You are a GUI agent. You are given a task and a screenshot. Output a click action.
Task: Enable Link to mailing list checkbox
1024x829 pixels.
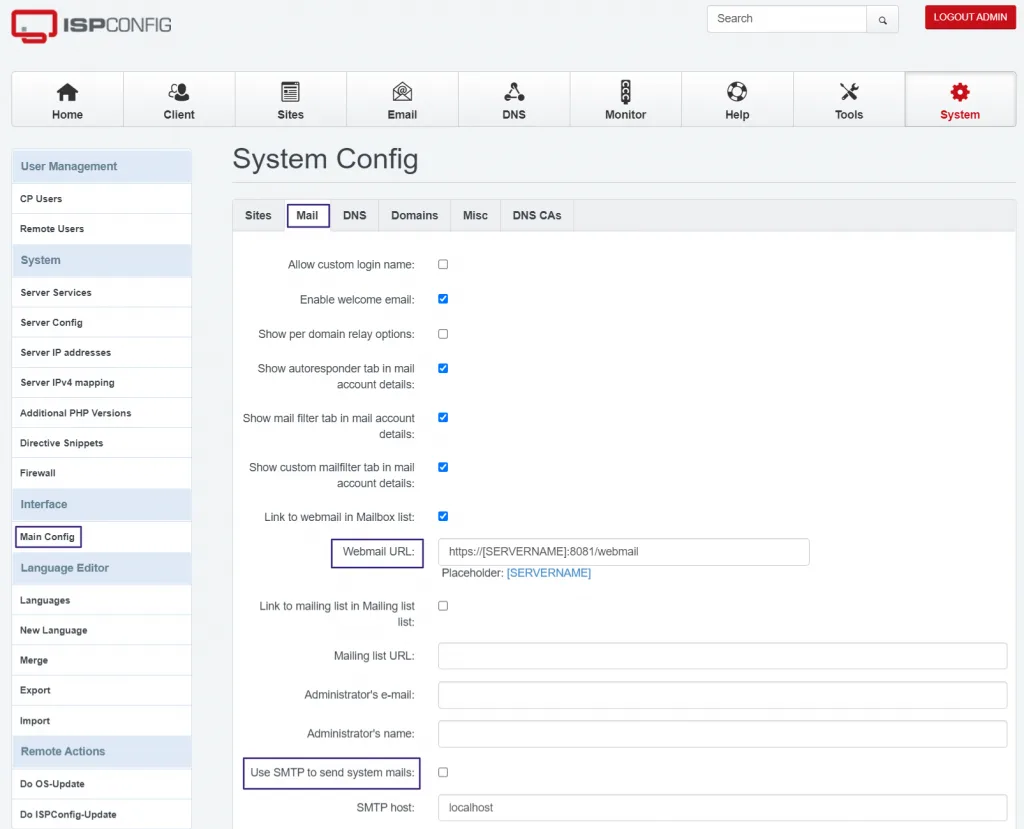443,606
